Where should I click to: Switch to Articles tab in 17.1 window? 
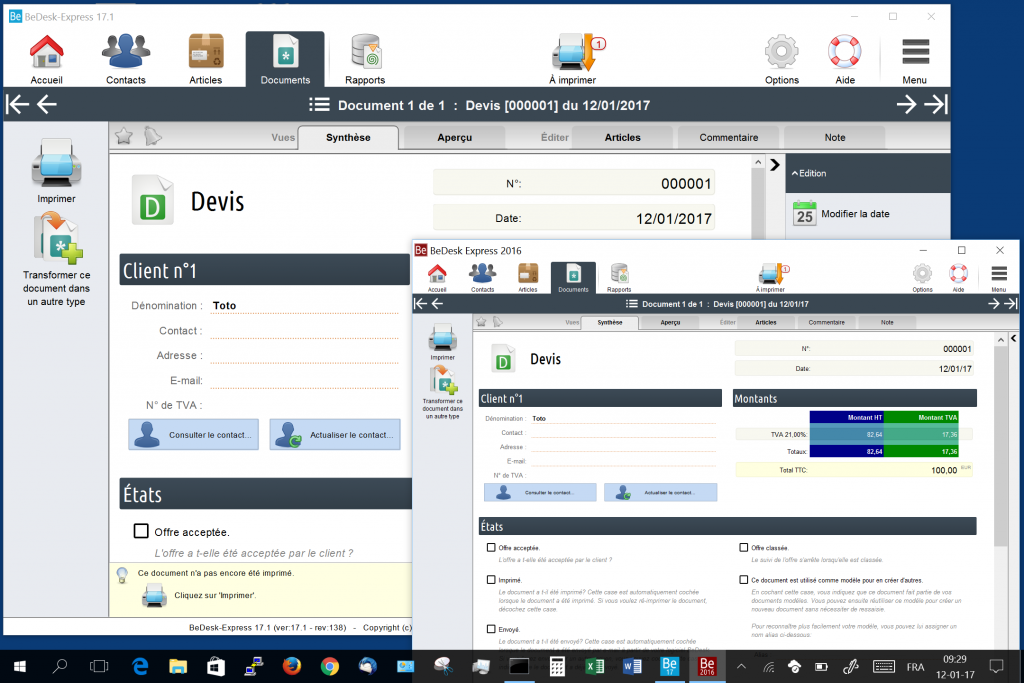tap(622, 138)
